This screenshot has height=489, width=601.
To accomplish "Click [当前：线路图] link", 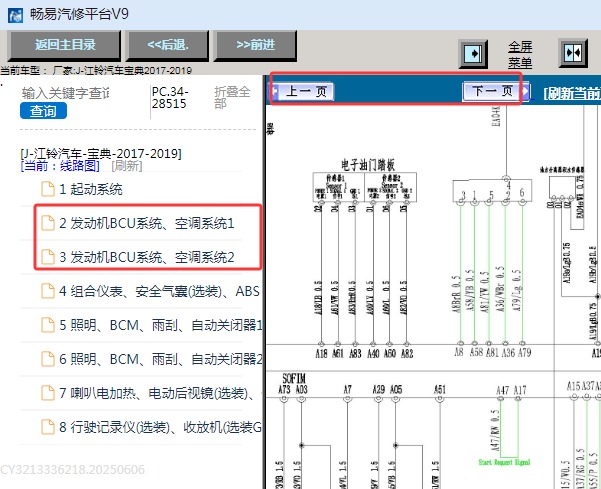I will 60,166.
